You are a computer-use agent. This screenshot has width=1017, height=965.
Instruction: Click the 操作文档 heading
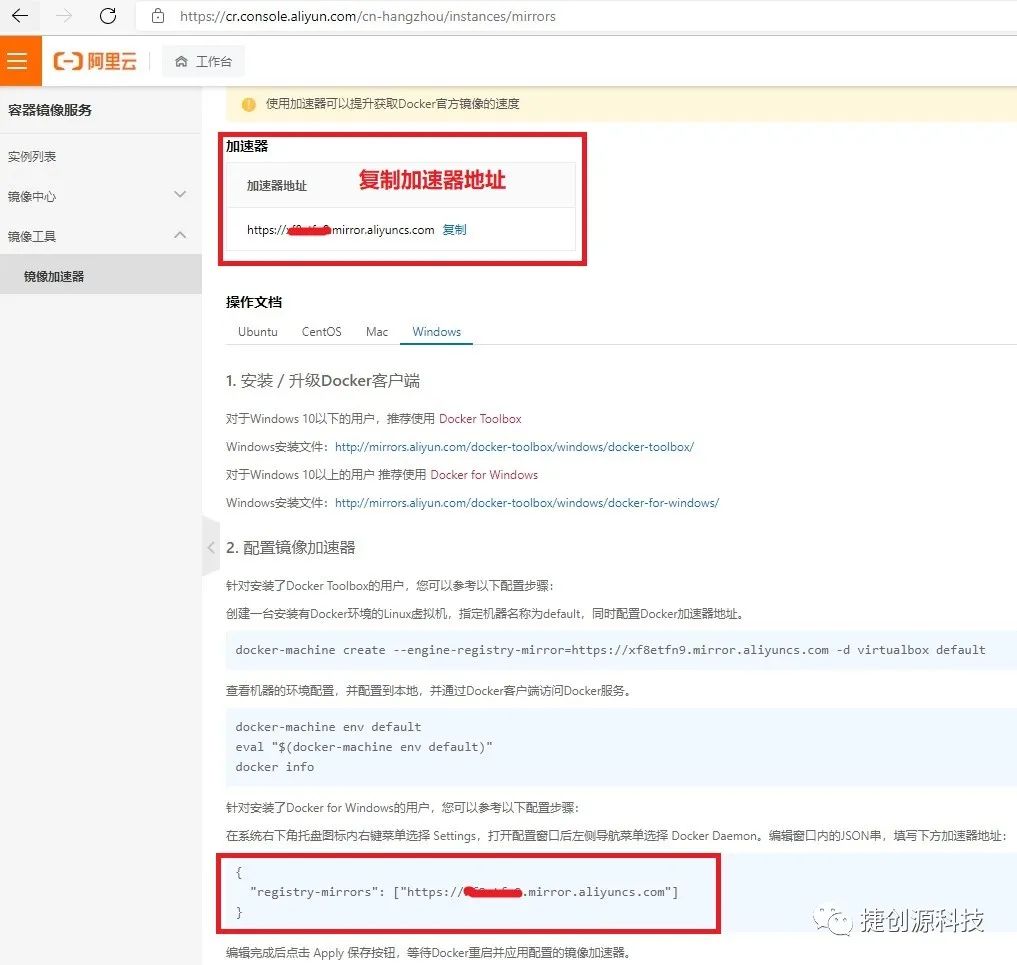(x=254, y=302)
